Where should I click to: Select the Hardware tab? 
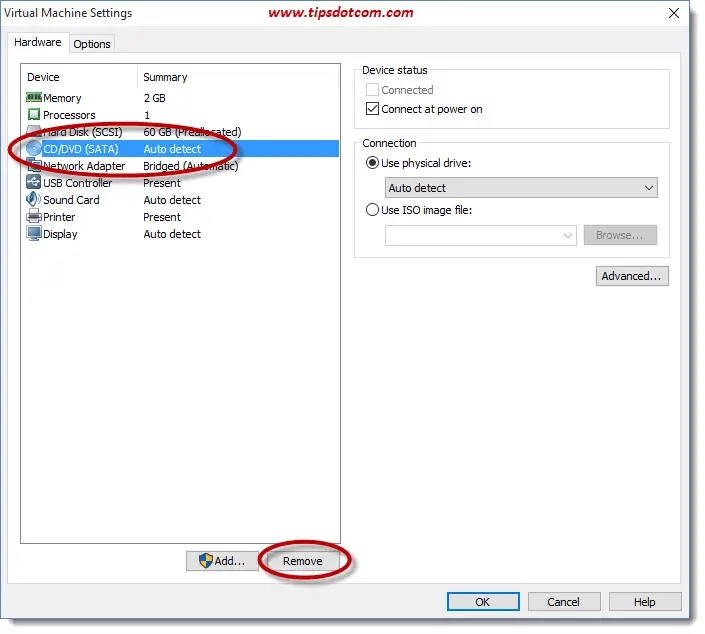coord(38,42)
